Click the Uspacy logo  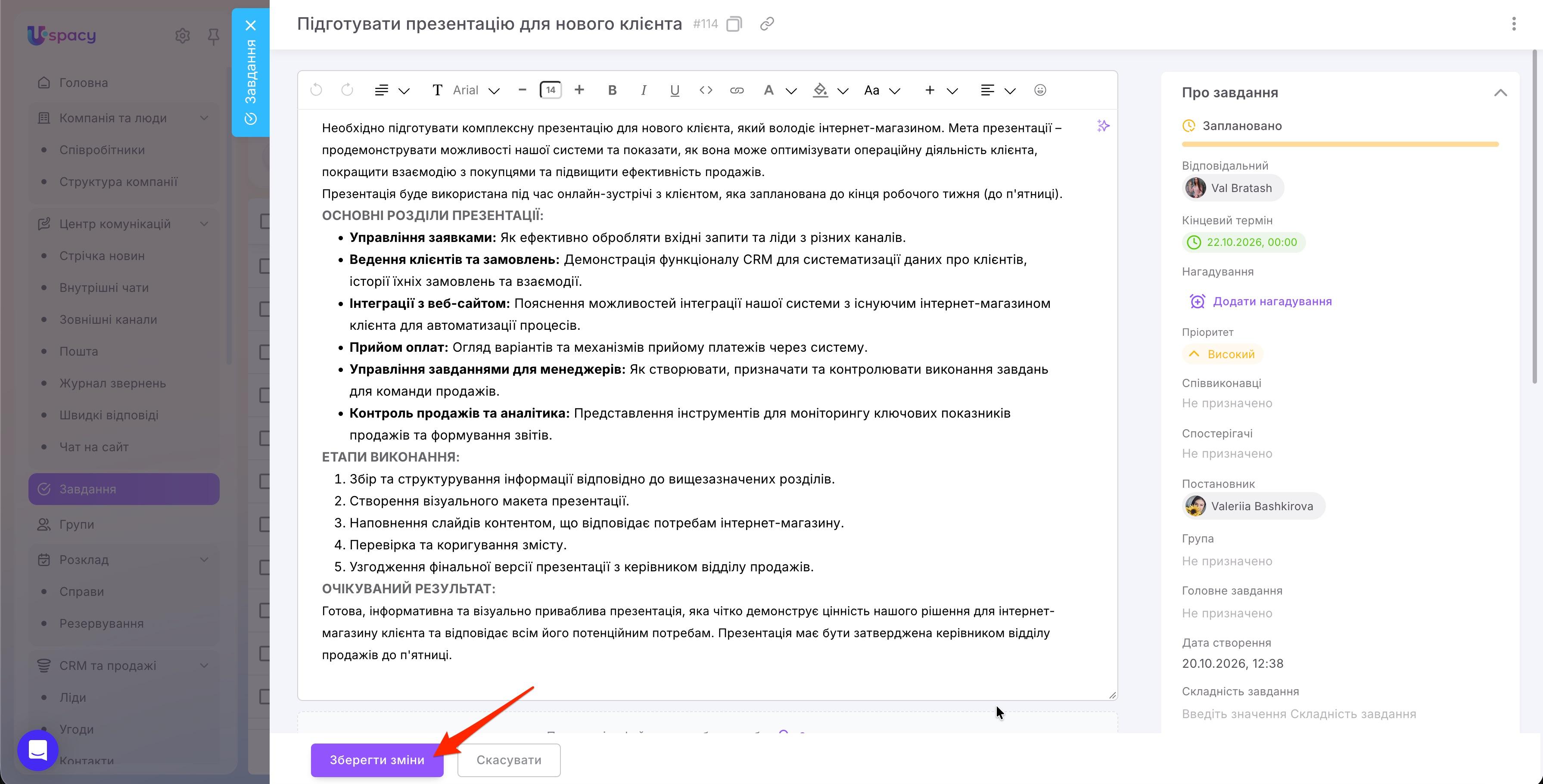tap(62, 35)
